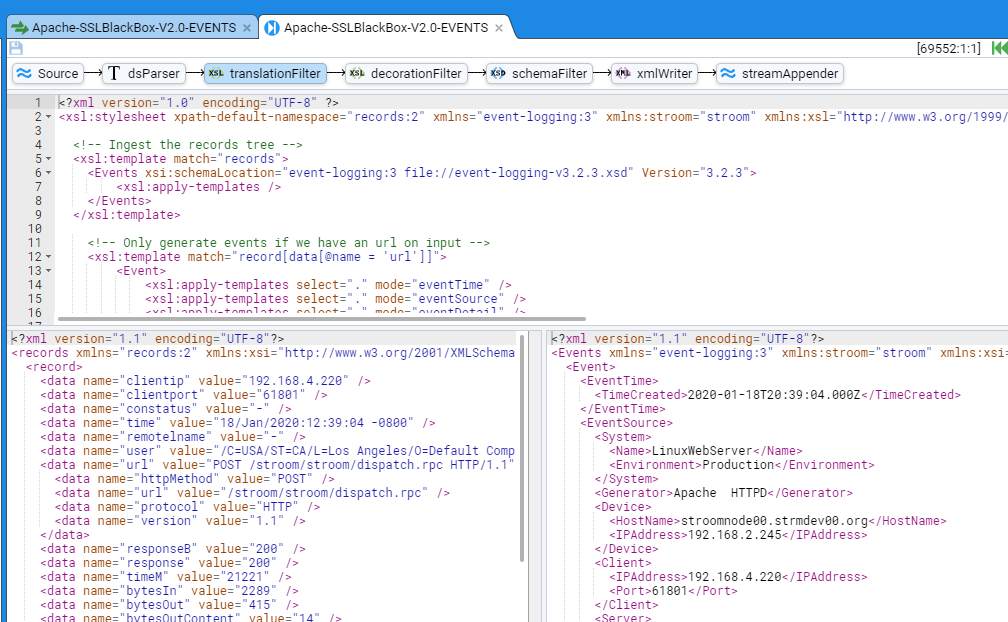Jump to first record with green arrow
Screen dimensions: 1008x622
point(998,48)
